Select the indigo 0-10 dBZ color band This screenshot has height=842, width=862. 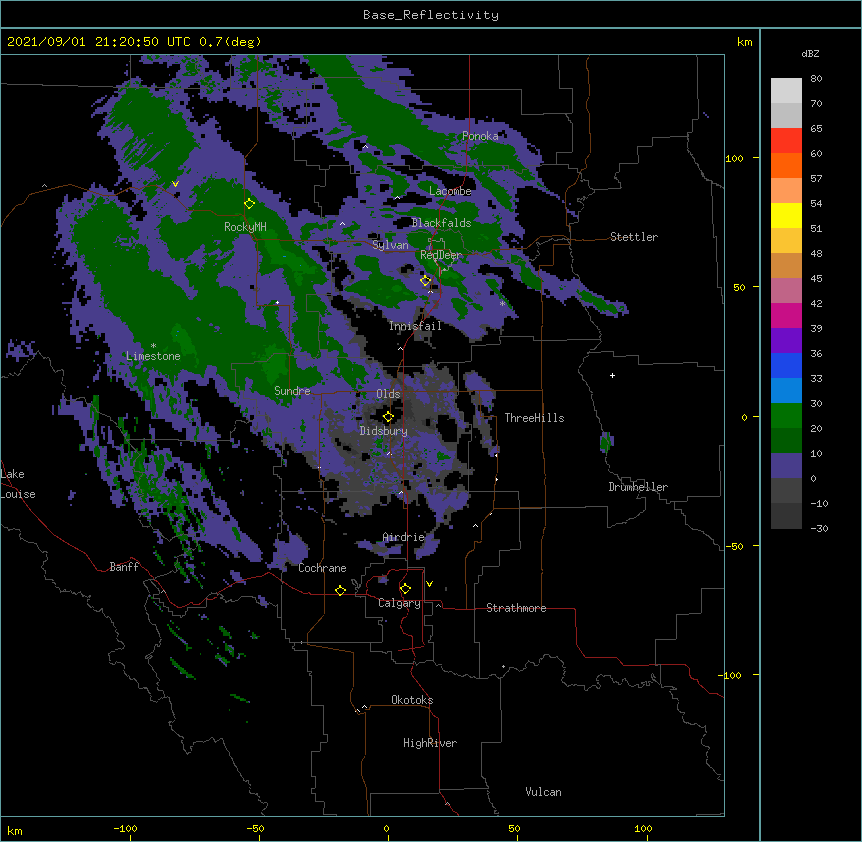point(786,466)
